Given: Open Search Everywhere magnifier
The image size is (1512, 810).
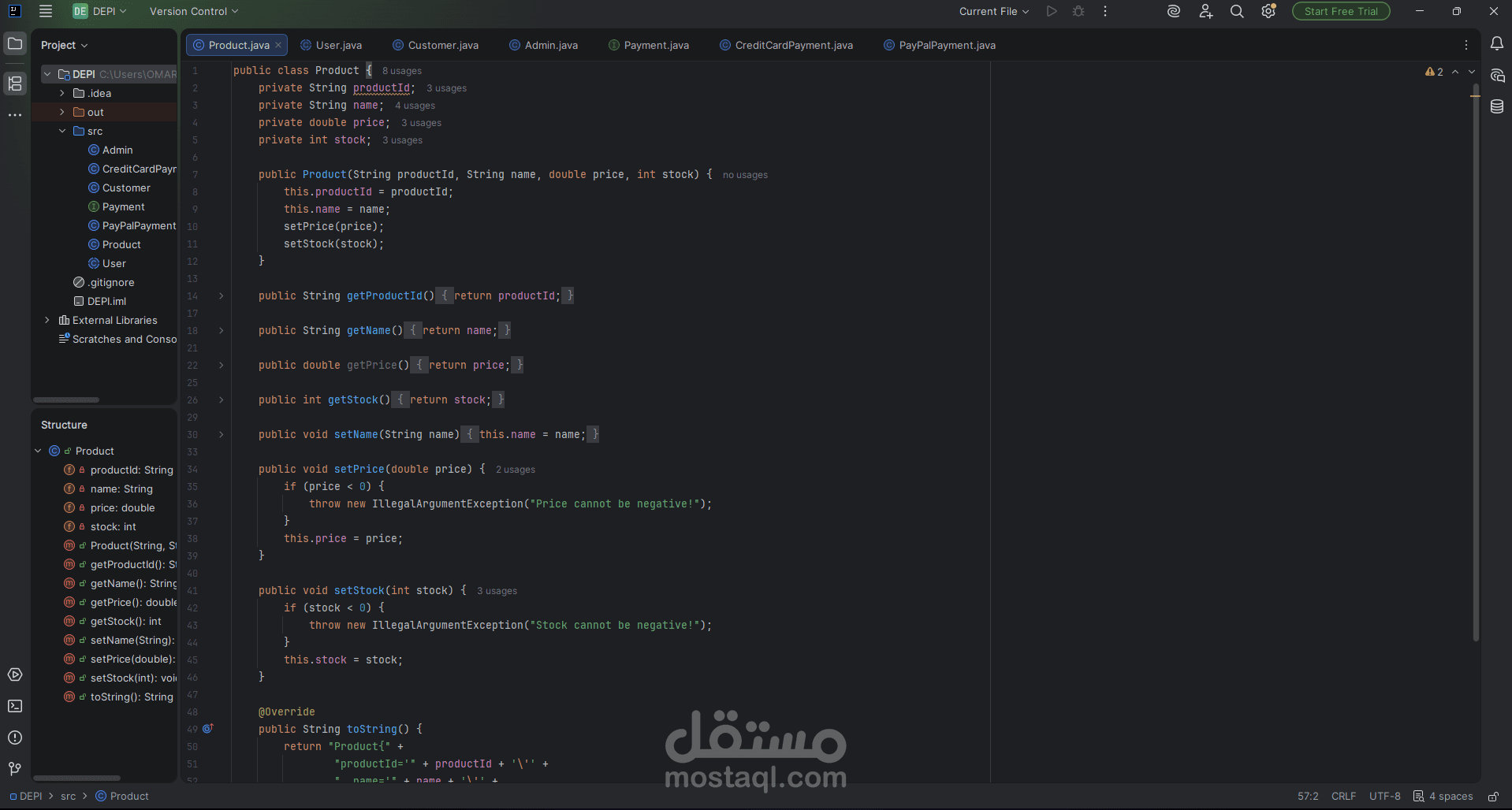Looking at the screenshot, I should pyautogui.click(x=1237, y=11).
